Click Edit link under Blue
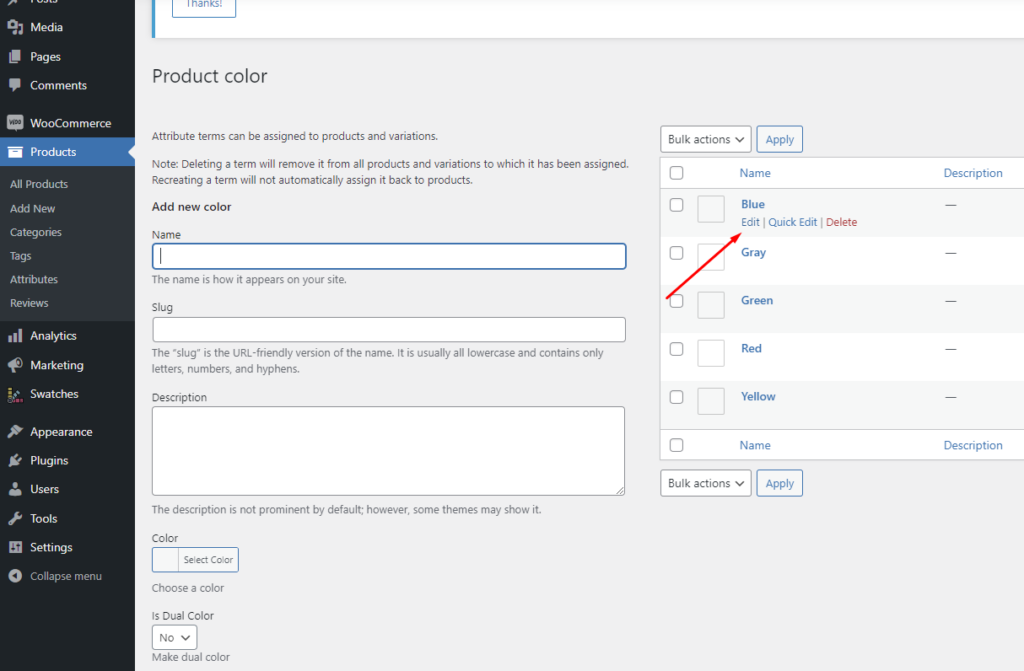This screenshot has height=671, width=1024. point(750,222)
